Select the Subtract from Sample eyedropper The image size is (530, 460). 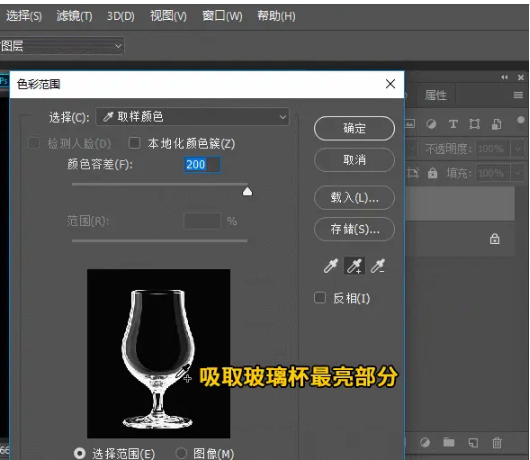tap(378, 266)
